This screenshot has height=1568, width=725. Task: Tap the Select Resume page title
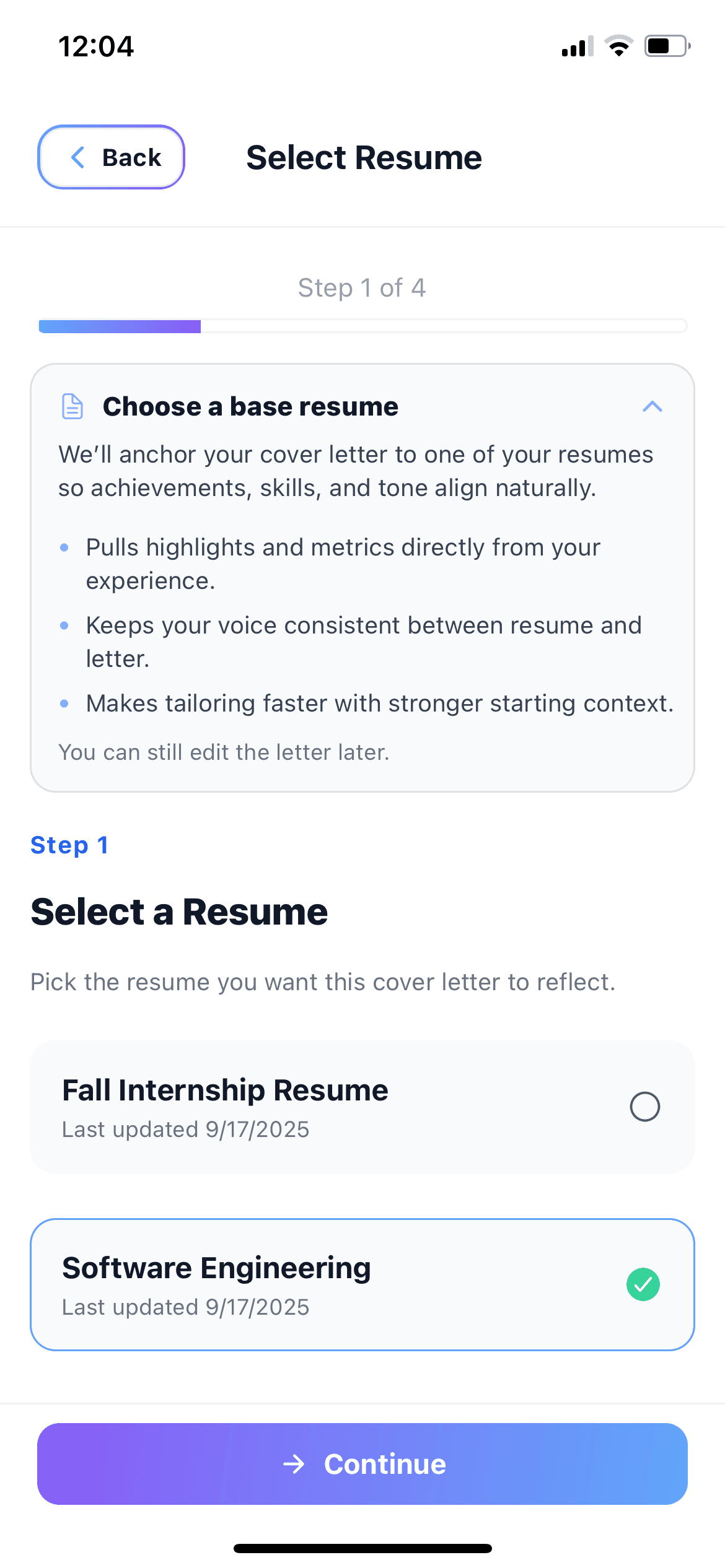tap(364, 157)
